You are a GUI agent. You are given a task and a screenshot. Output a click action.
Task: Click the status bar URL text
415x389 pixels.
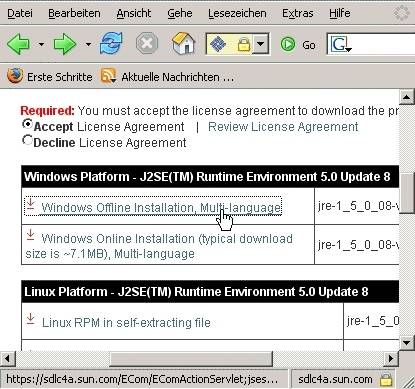click(x=142, y=379)
